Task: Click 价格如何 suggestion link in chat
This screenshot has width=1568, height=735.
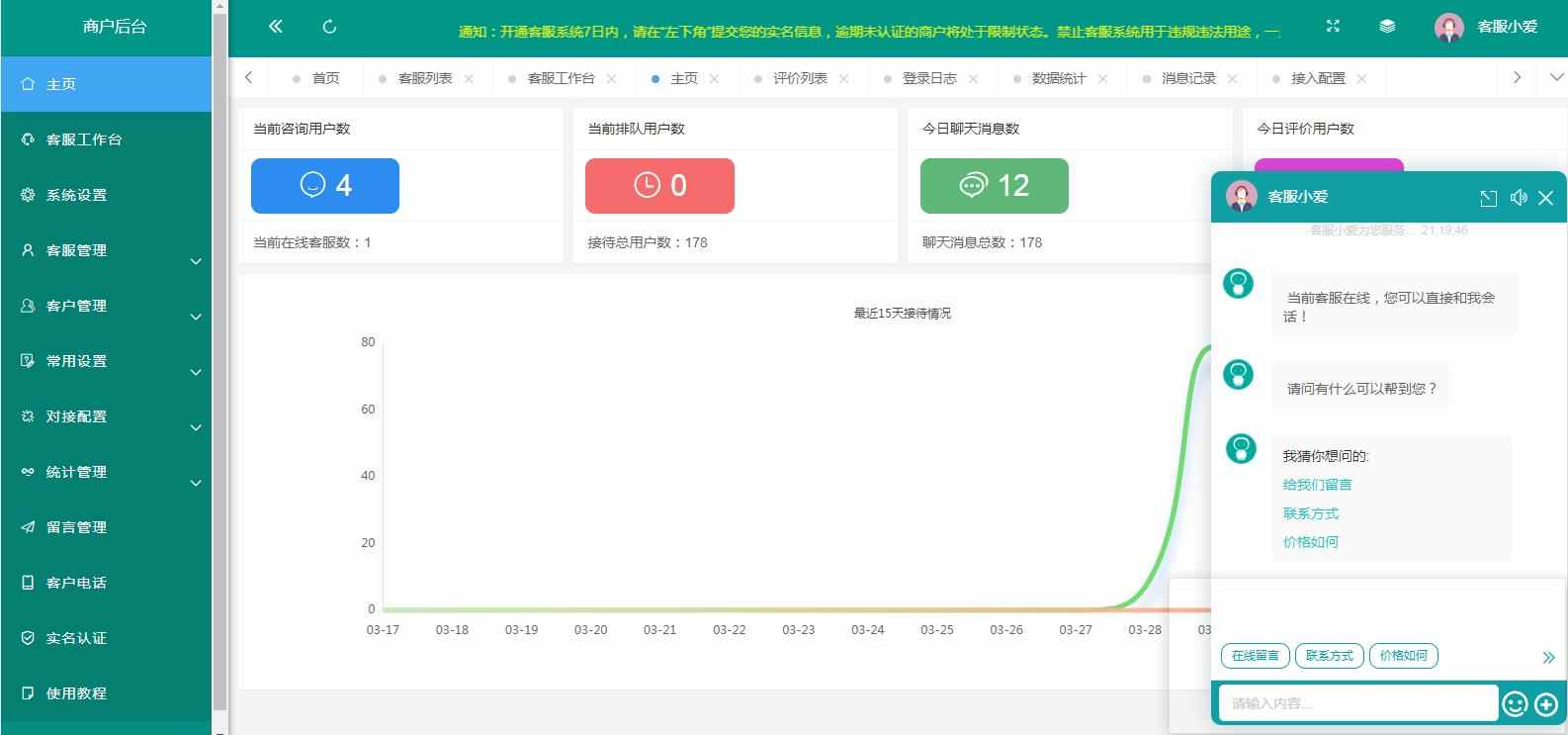Action: click(x=1311, y=542)
